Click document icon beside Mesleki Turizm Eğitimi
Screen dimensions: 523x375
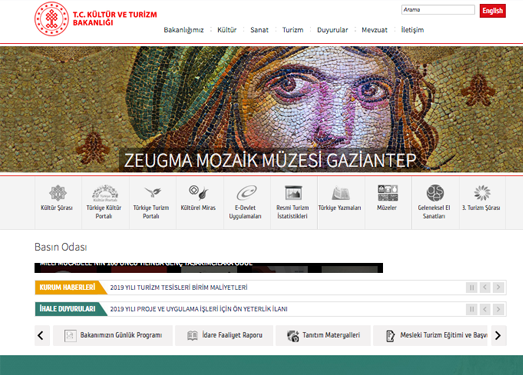[390, 336]
